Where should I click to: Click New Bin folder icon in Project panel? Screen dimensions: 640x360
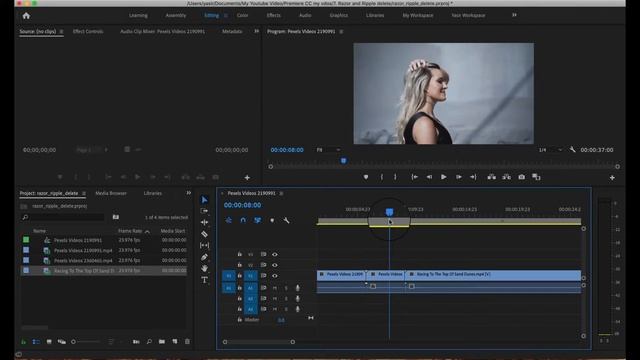click(162, 341)
